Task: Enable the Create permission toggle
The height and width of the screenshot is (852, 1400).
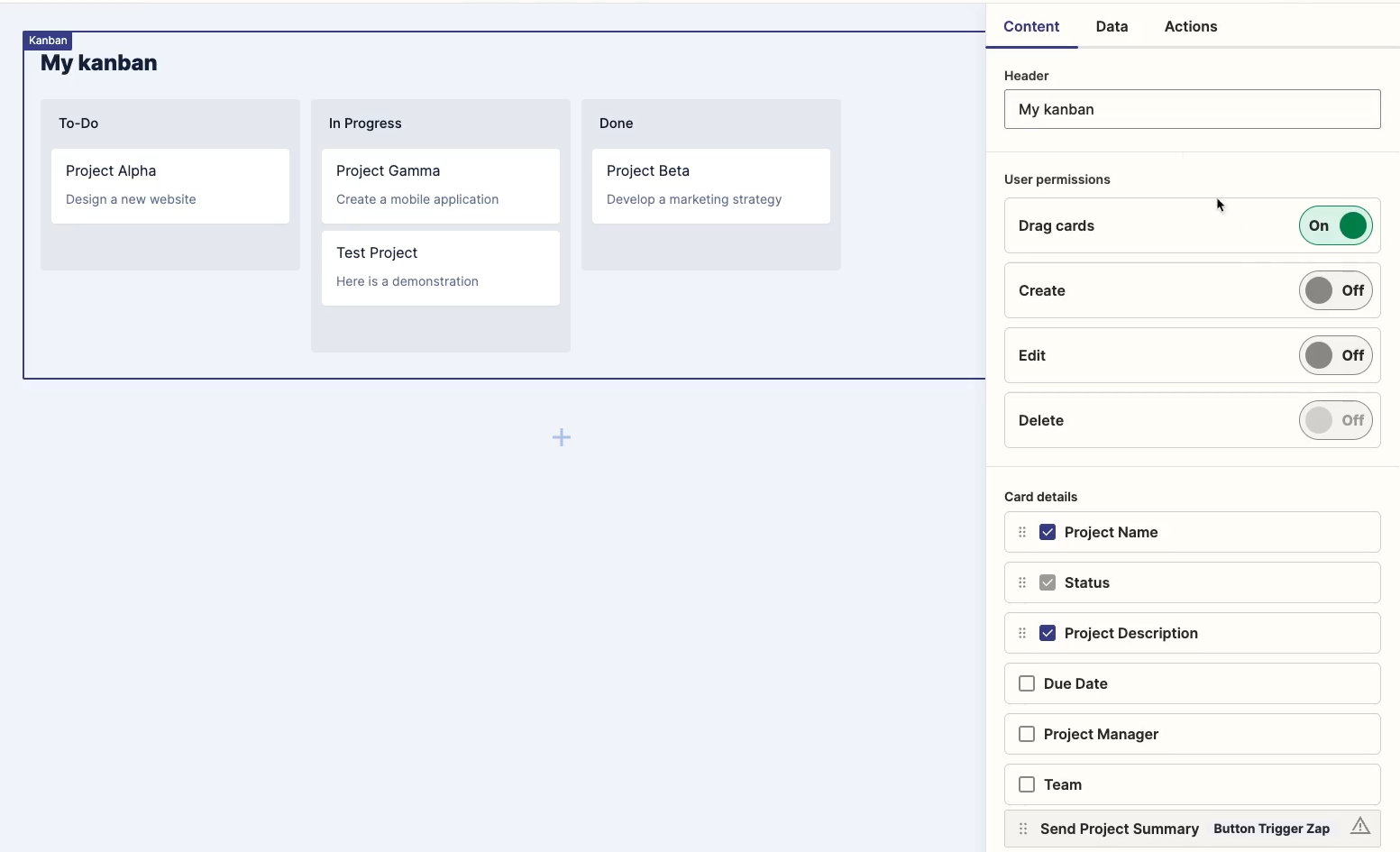Action: (x=1335, y=290)
